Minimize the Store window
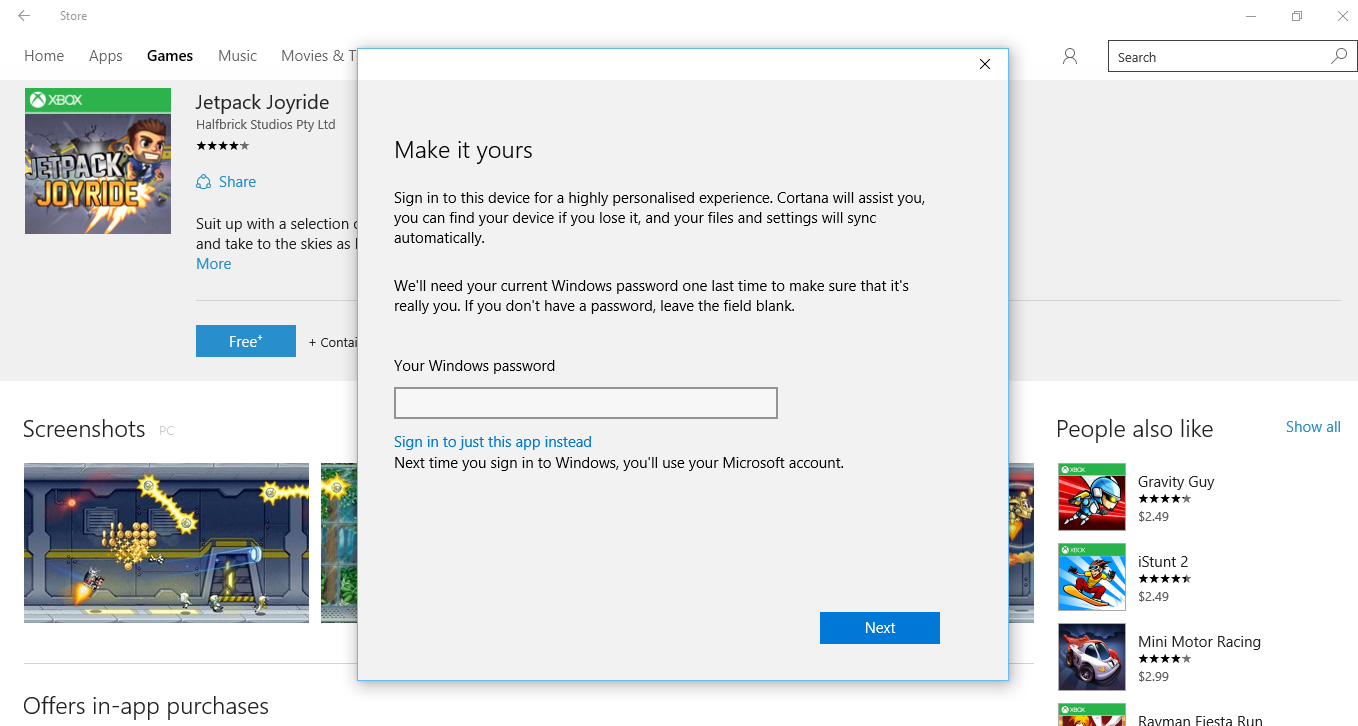 1251,16
